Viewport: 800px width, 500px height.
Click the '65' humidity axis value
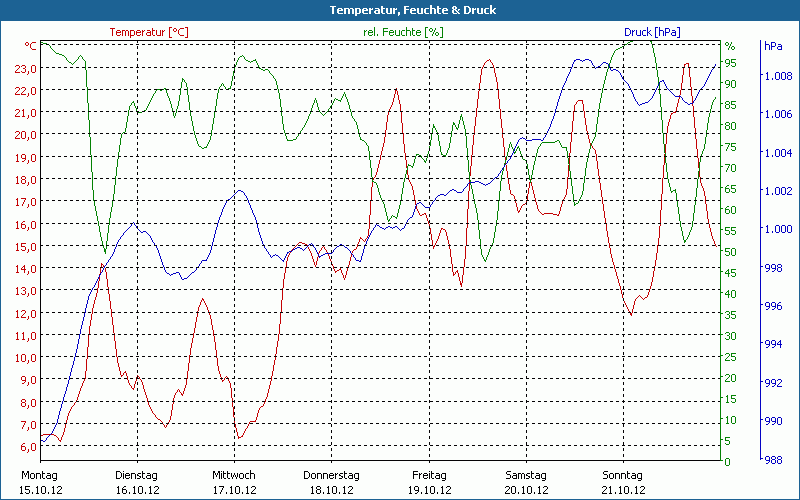731,189
